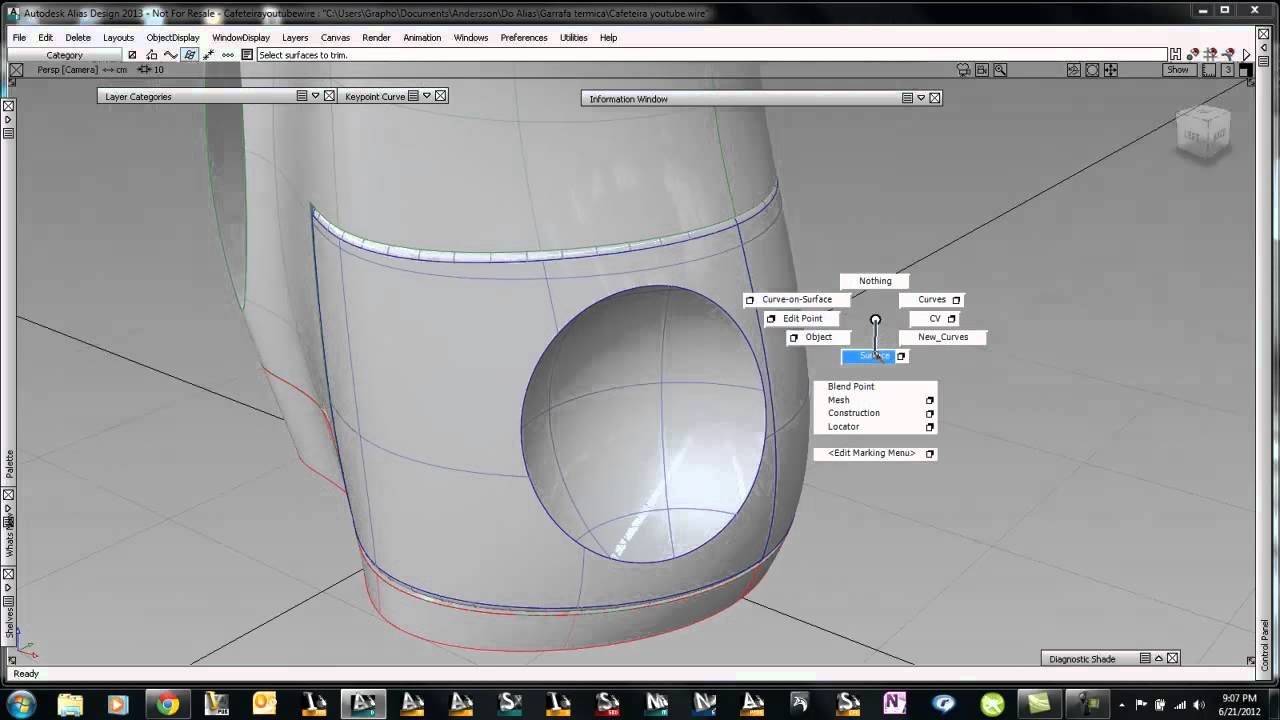Screen dimensions: 1280x720
Task: Click the Show button in viewport bar
Action: point(1178,70)
